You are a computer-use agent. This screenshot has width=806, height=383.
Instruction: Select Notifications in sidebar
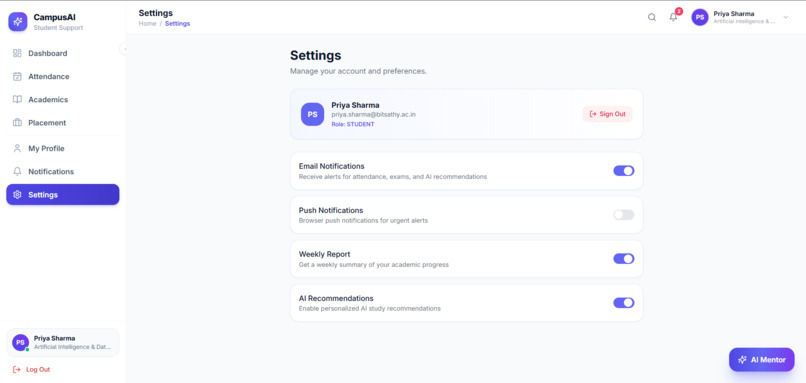pyautogui.click(x=63, y=172)
